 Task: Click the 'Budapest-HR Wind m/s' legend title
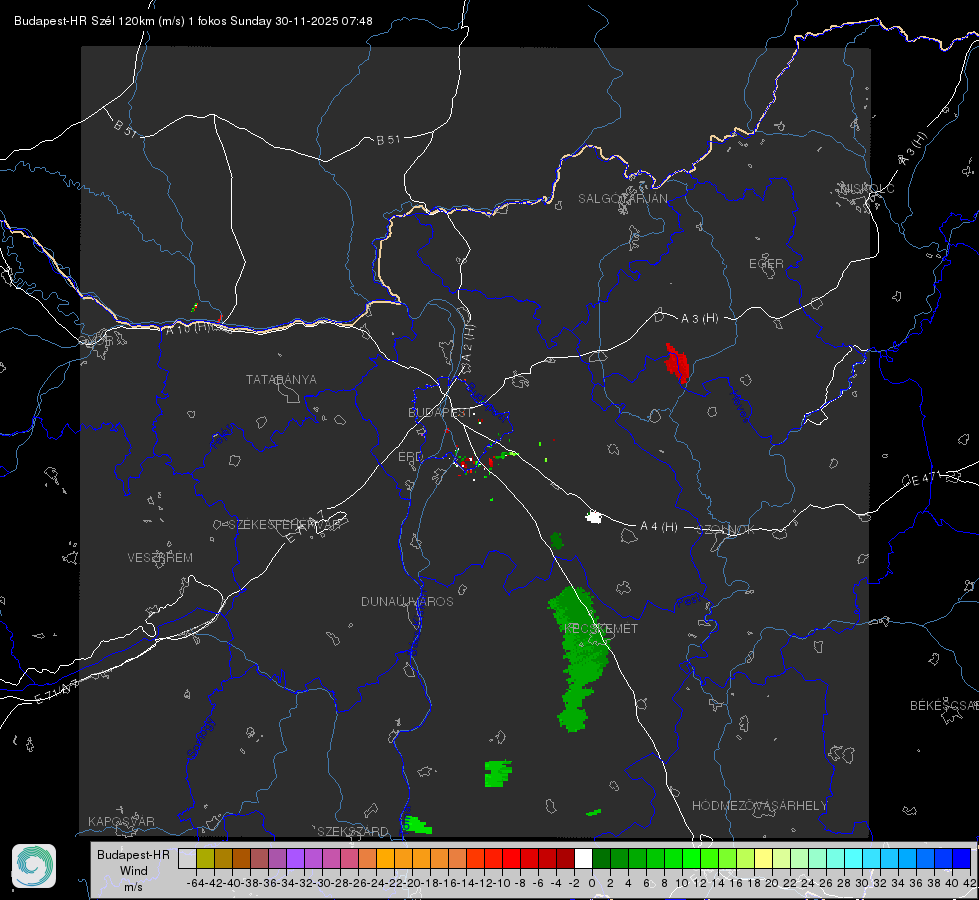(134, 871)
